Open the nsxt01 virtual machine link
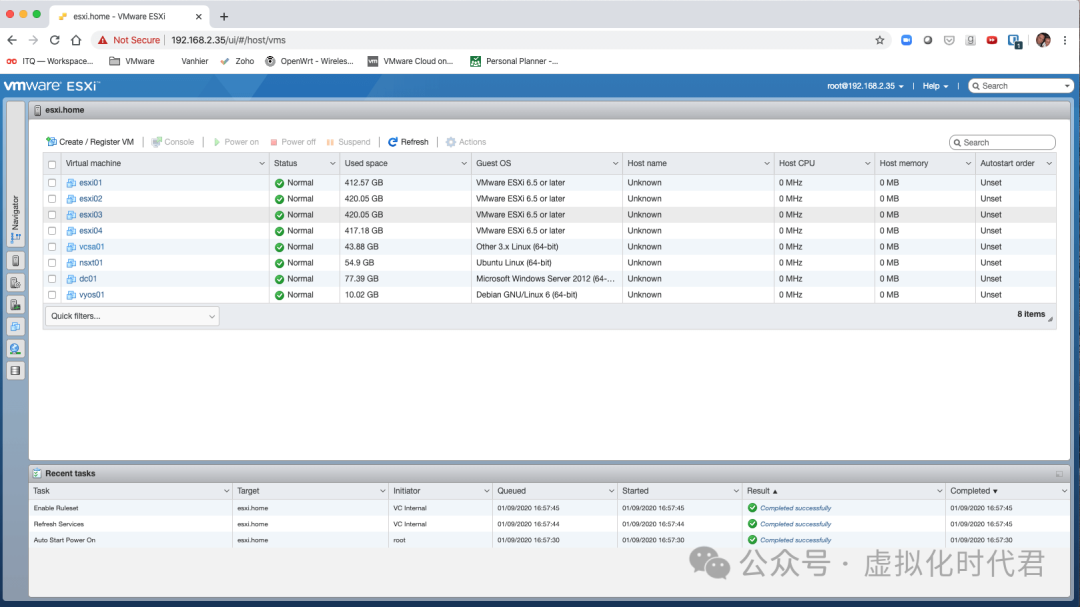1080x607 pixels. point(91,263)
